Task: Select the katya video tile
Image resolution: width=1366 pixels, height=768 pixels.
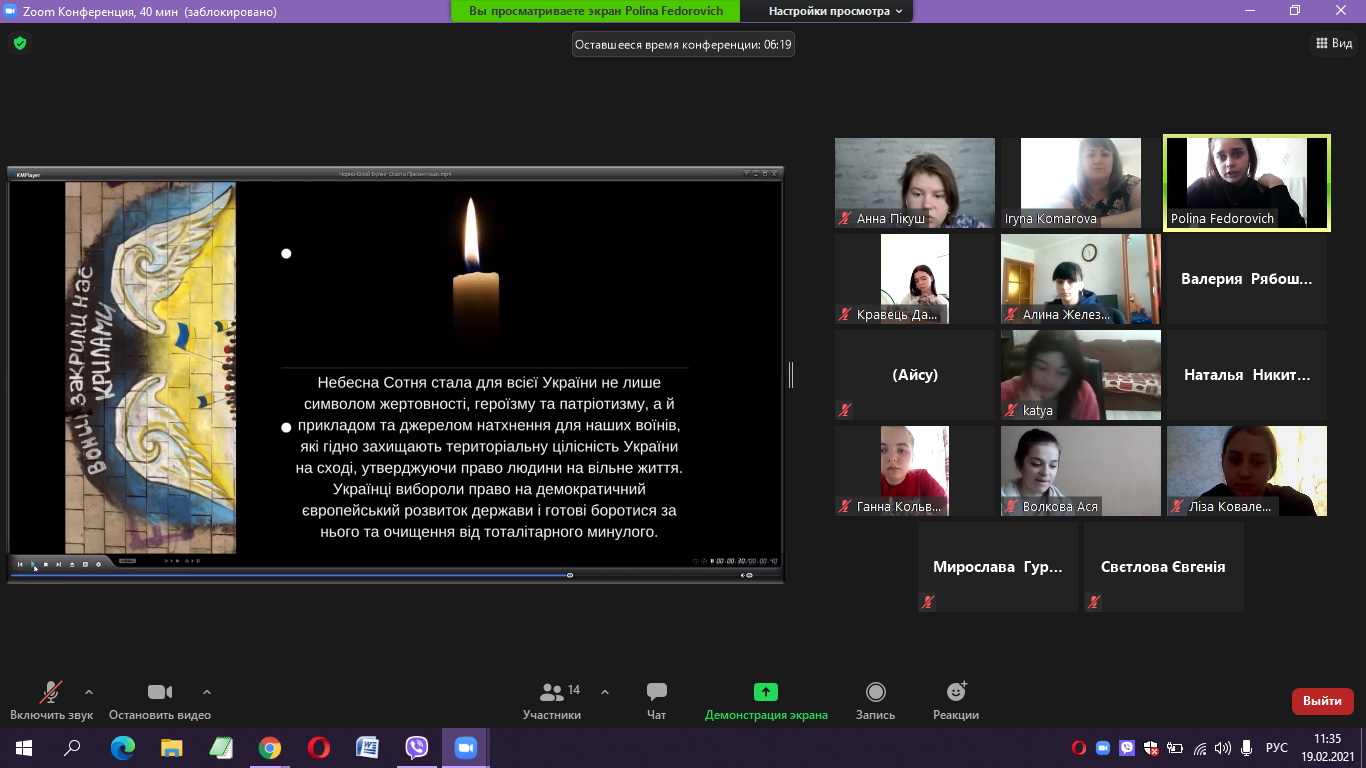Action: (1081, 375)
